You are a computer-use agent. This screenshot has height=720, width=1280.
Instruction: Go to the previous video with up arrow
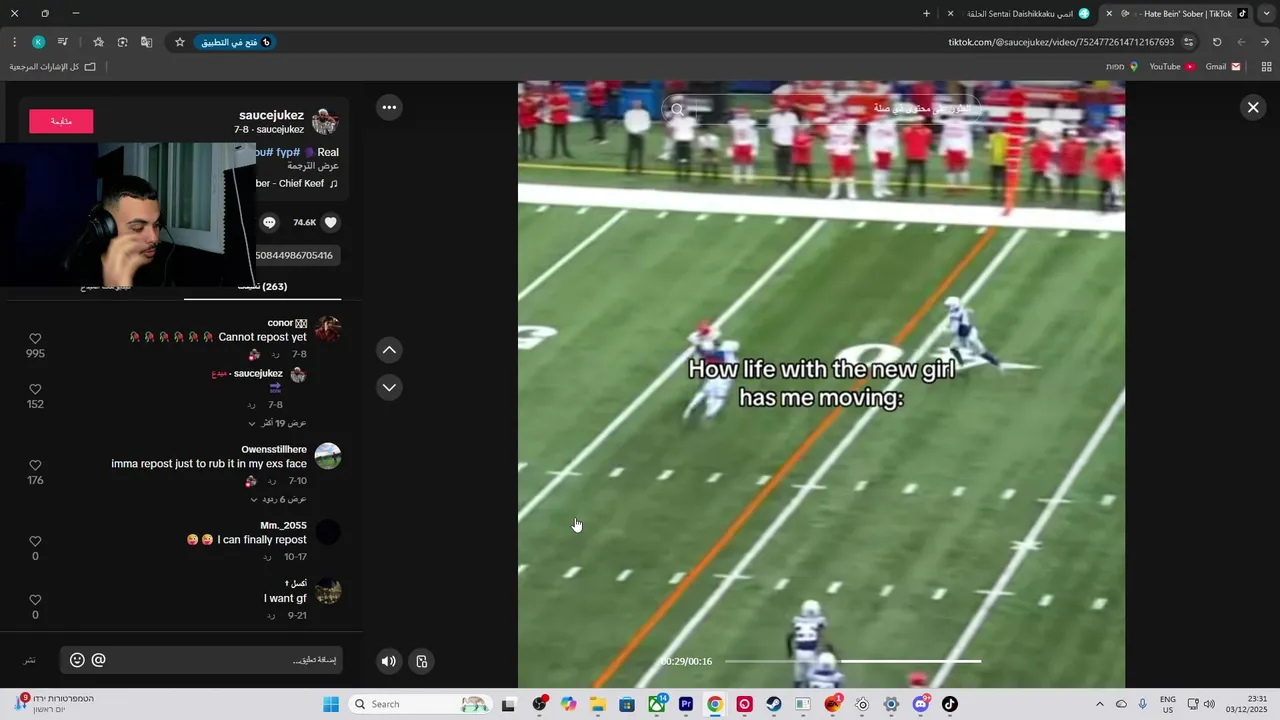click(x=389, y=350)
